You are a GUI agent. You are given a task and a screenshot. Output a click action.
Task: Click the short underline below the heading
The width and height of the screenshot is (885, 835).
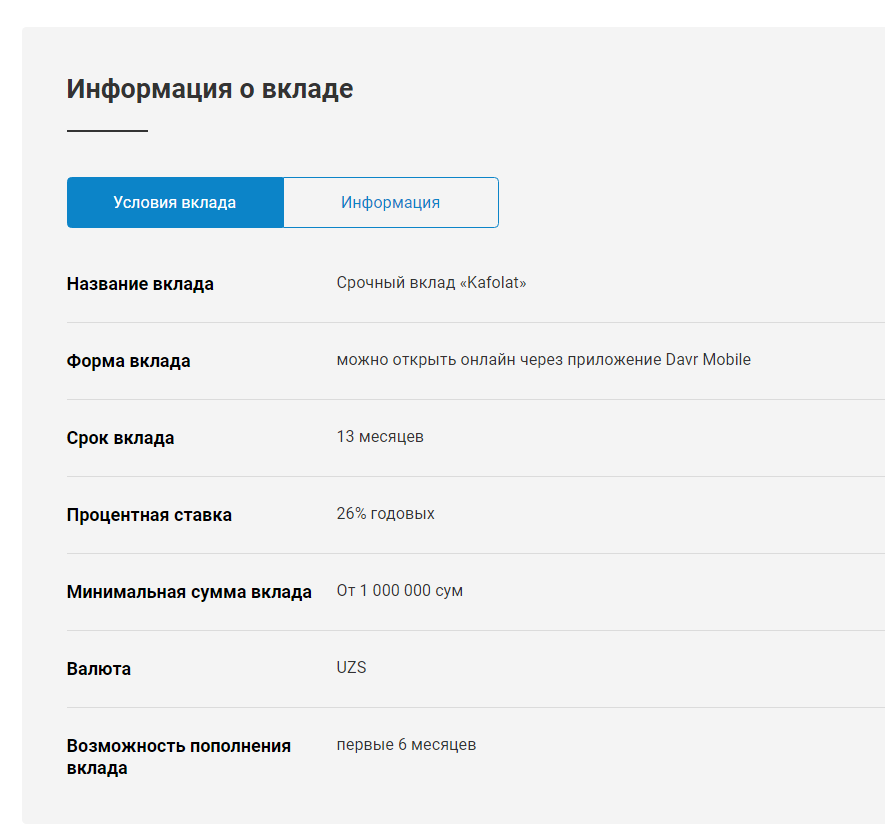tap(107, 131)
